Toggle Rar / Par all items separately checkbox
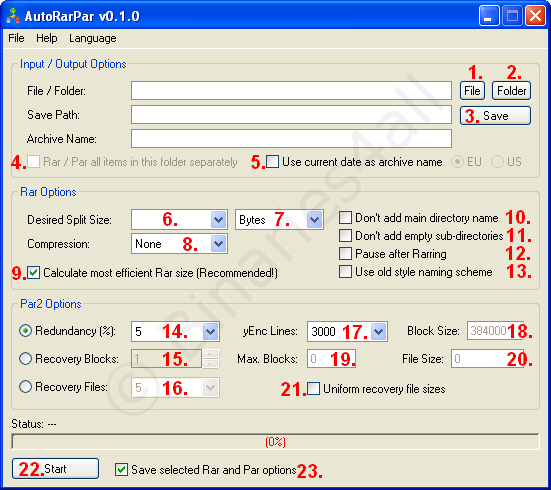 tap(33, 162)
